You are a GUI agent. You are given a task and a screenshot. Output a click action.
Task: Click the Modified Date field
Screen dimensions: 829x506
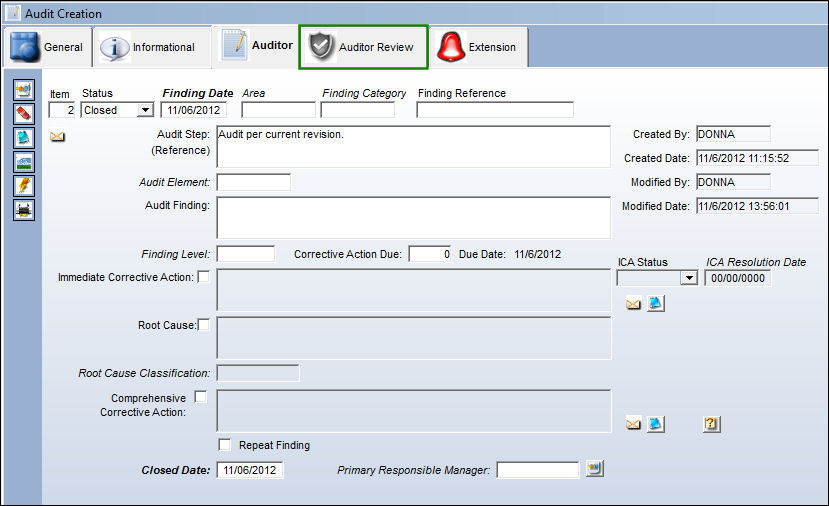pyautogui.click(x=757, y=206)
